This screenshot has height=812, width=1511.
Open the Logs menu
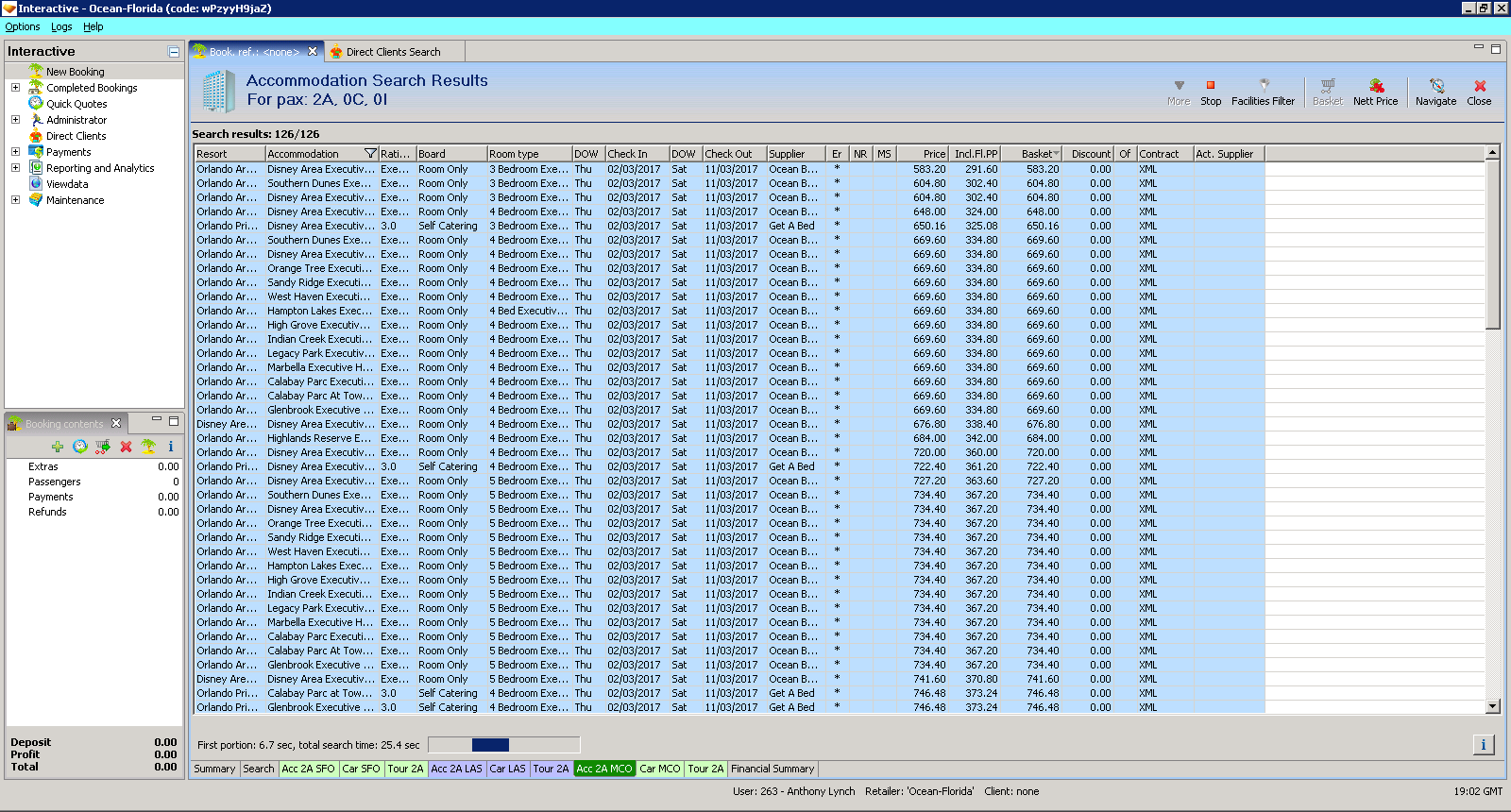point(61,26)
